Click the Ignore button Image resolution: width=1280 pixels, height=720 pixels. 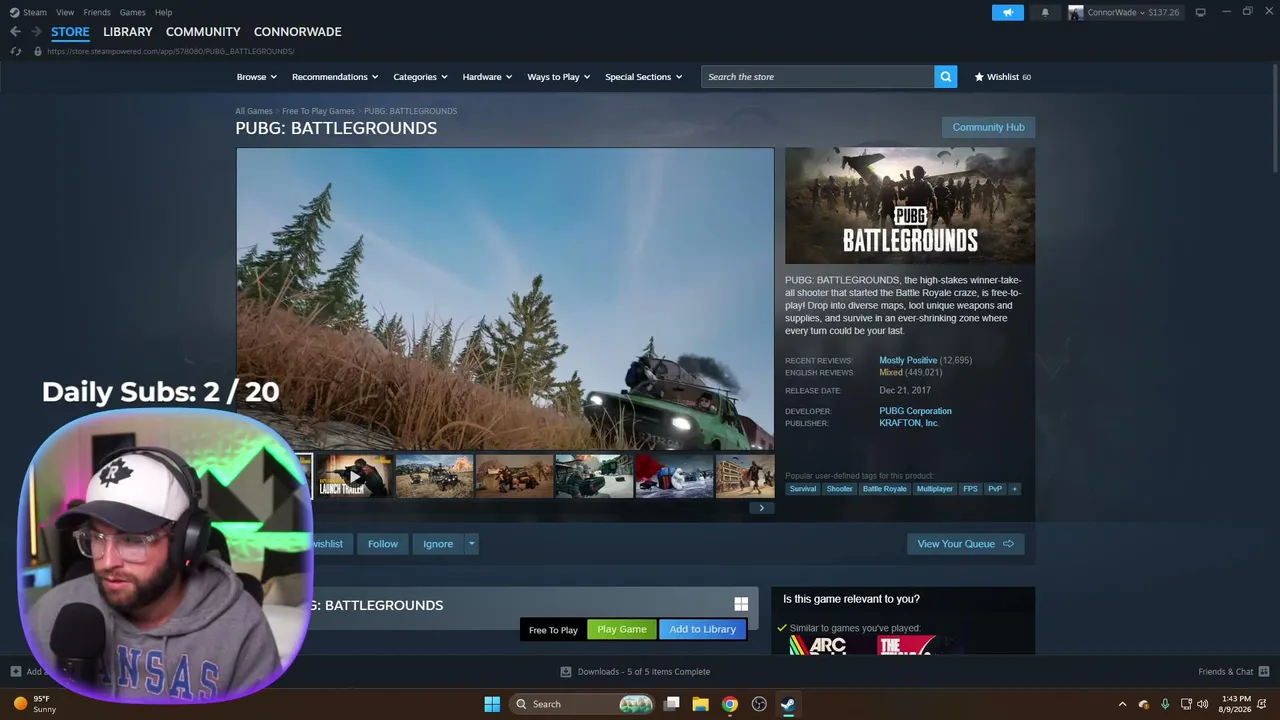(438, 544)
